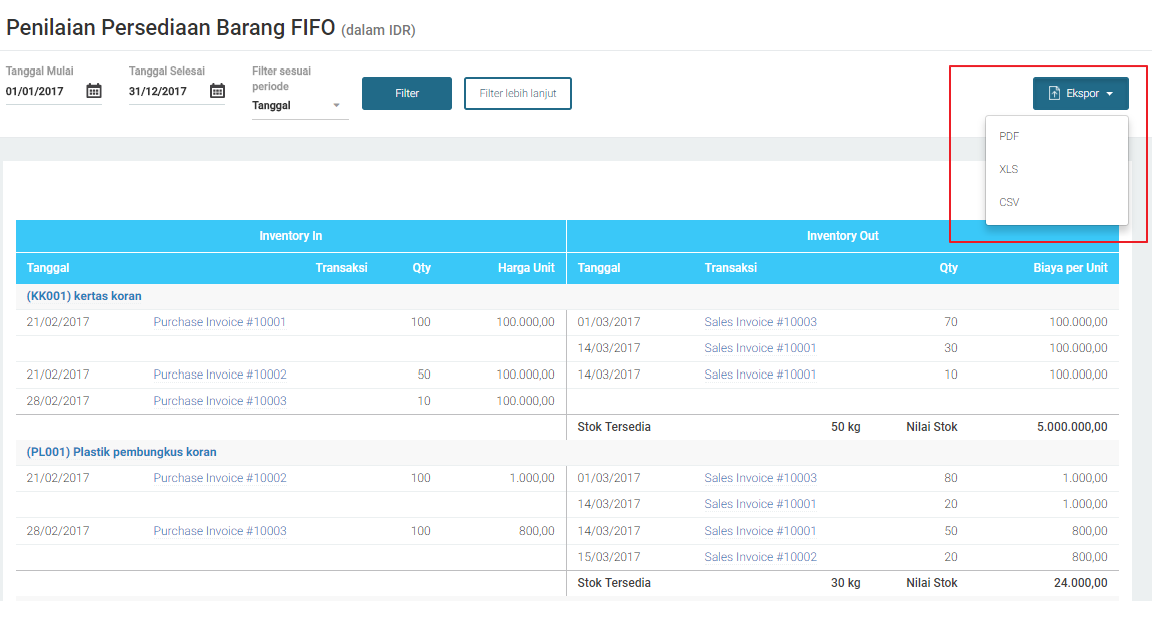The image size is (1152, 641).
Task: Open the (KK001) kertas koran product link
Action: tap(84, 296)
